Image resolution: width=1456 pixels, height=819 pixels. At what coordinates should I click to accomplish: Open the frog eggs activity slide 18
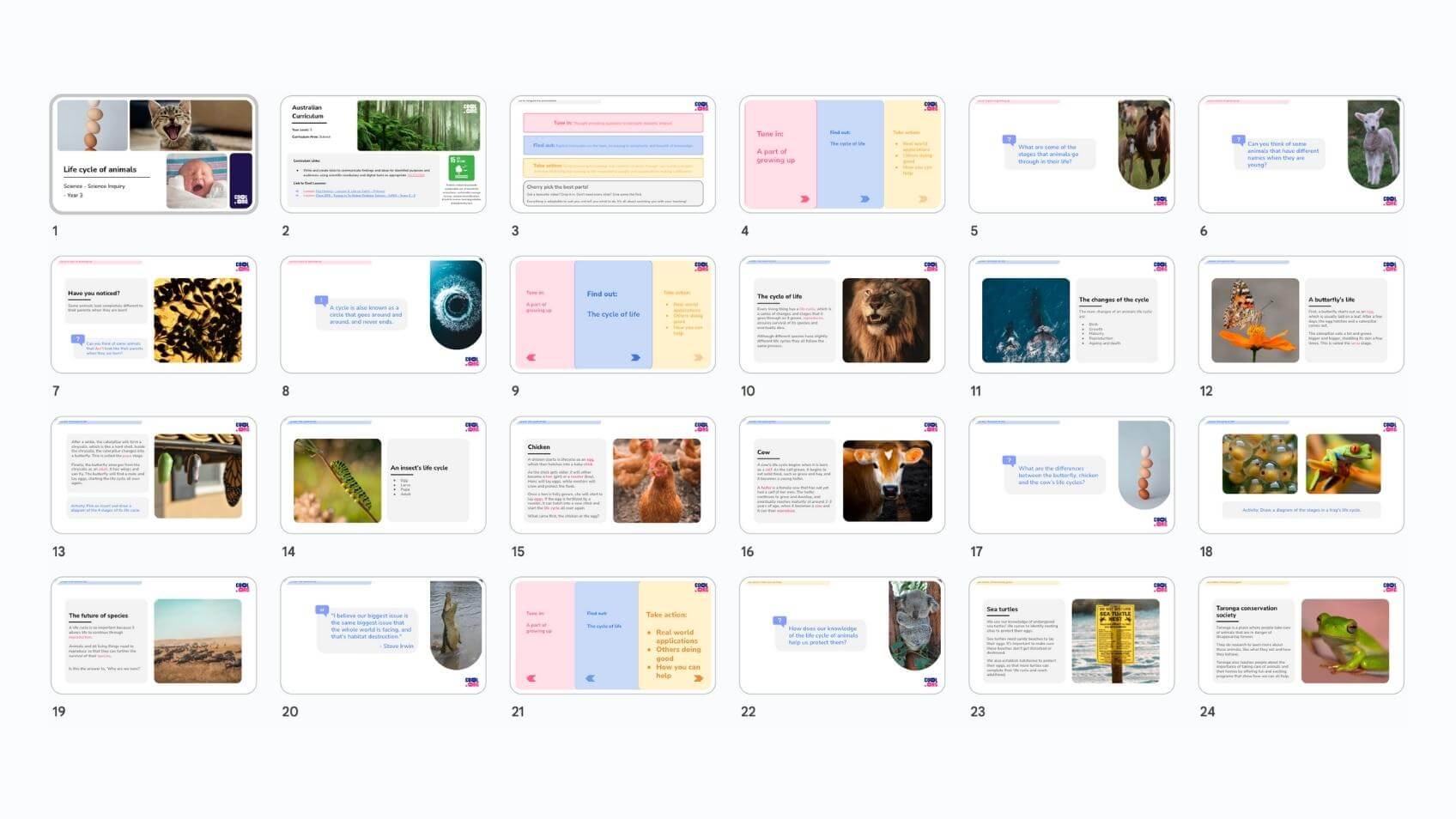point(1301,476)
